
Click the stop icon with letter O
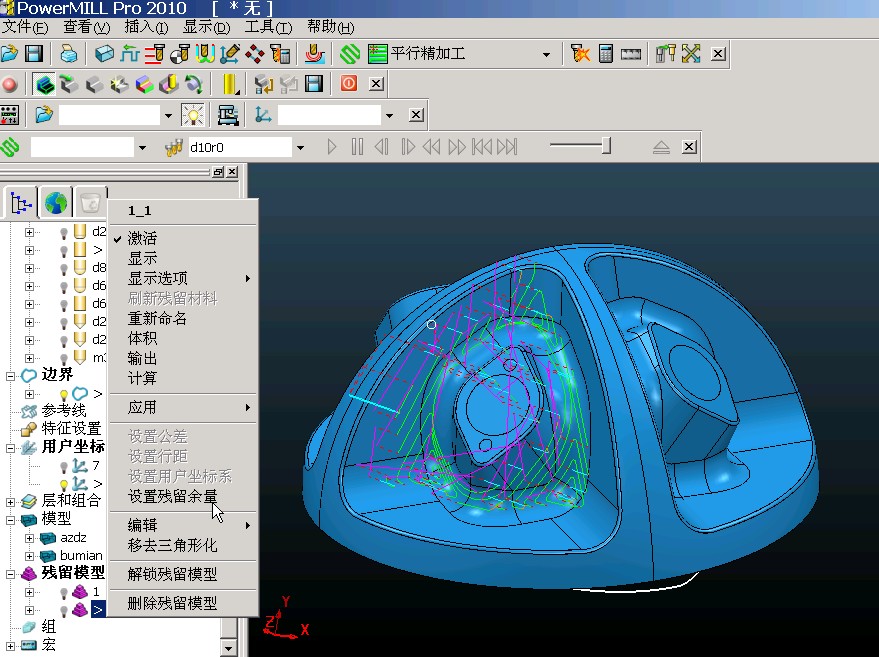tap(350, 85)
